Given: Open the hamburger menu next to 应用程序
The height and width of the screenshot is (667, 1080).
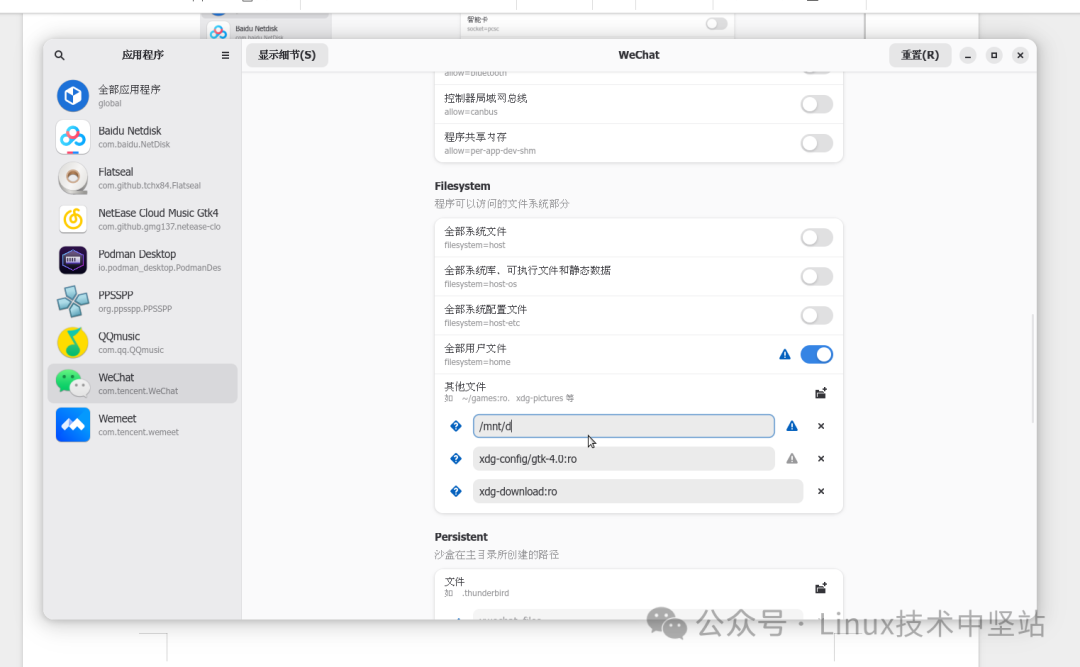Looking at the screenshot, I should coord(224,55).
